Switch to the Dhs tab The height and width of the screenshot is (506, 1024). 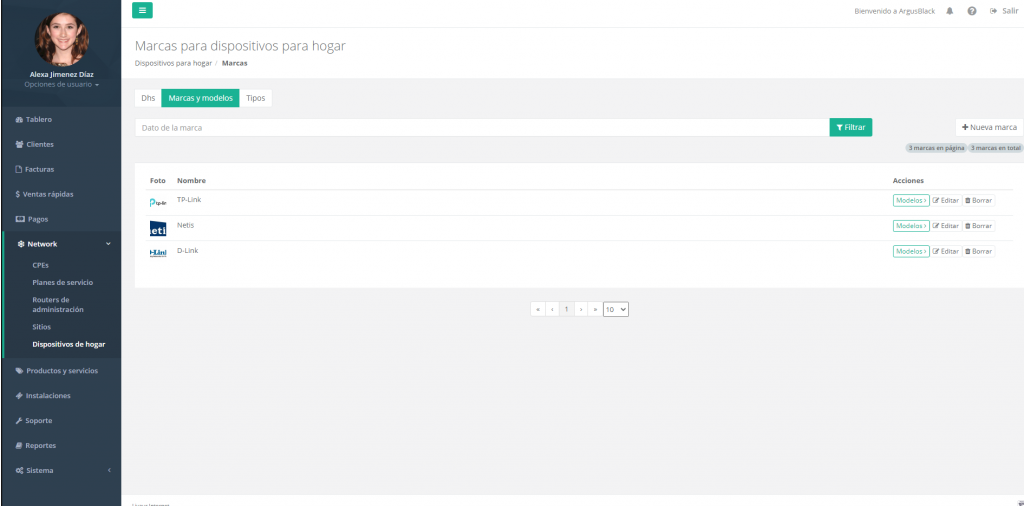click(148, 98)
